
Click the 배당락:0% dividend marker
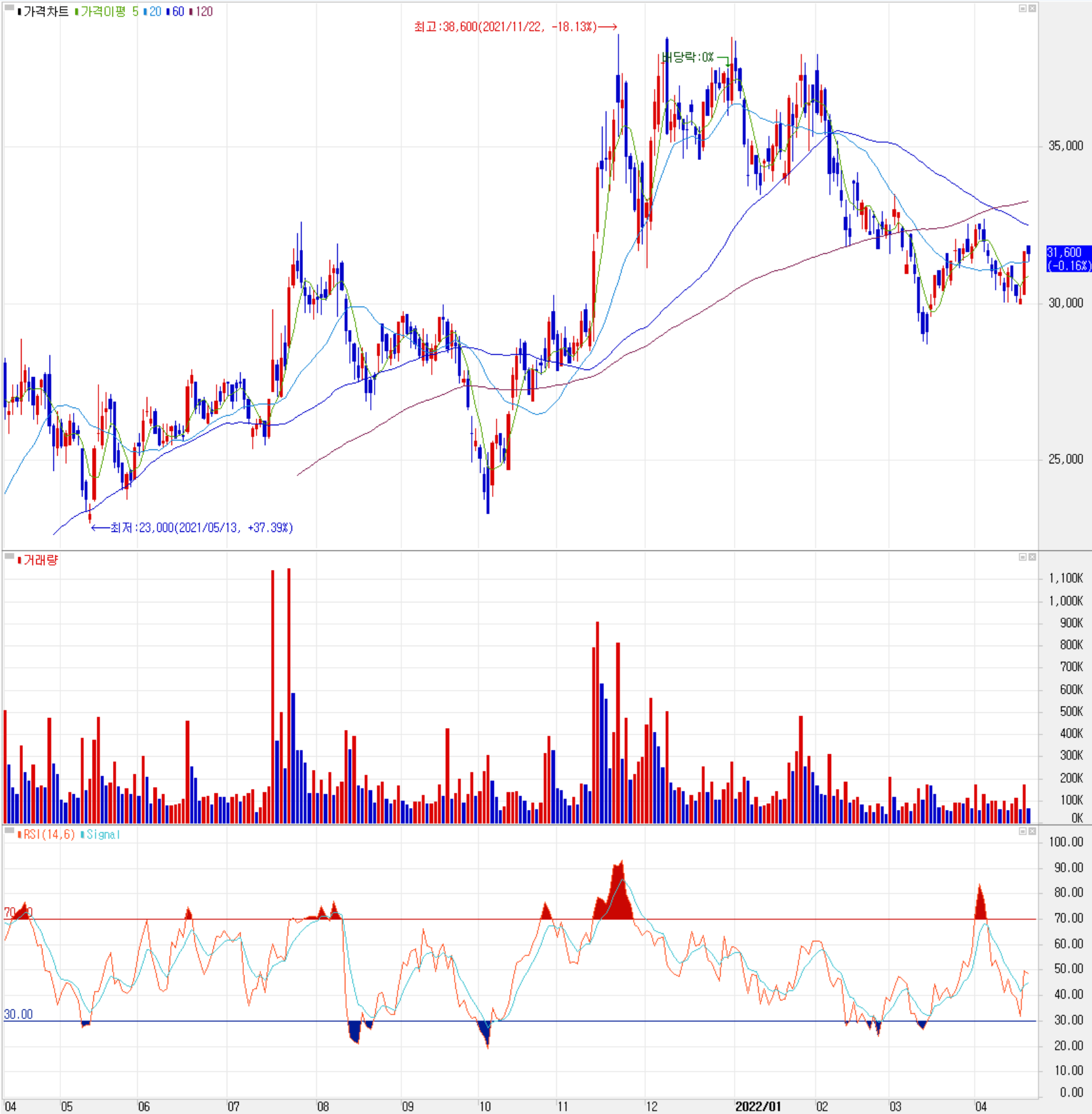coord(689,58)
